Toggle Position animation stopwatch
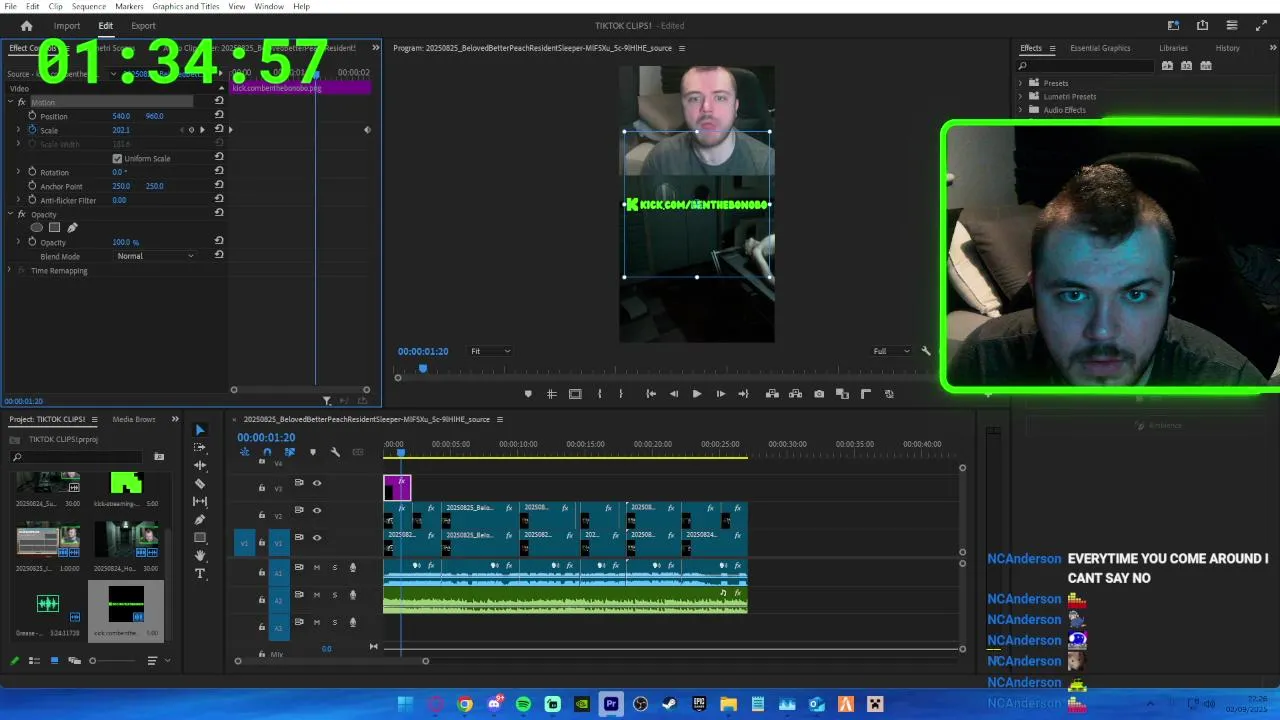 [32, 116]
